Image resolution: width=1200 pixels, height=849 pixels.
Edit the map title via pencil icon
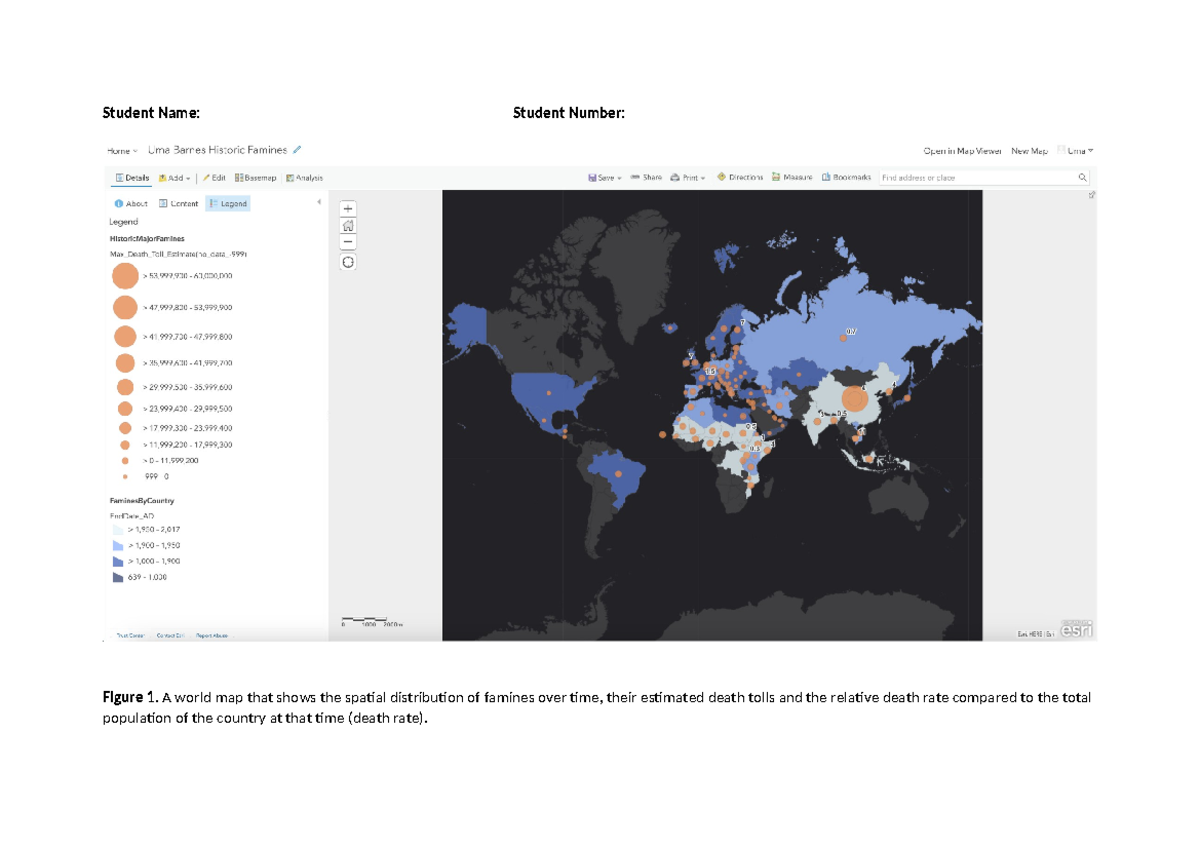pyautogui.click(x=296, y=148)
